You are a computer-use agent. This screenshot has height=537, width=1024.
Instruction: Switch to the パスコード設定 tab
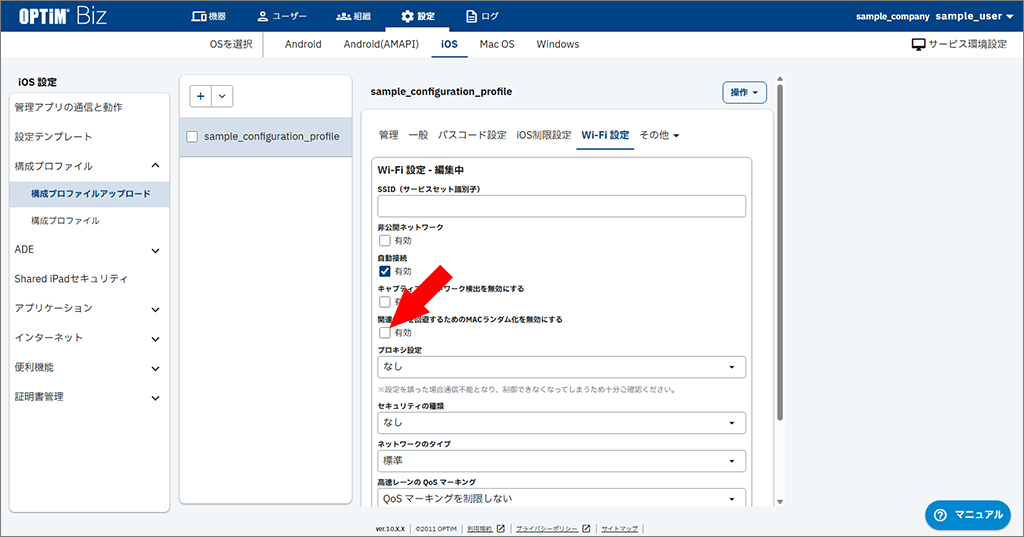point(472,135)
